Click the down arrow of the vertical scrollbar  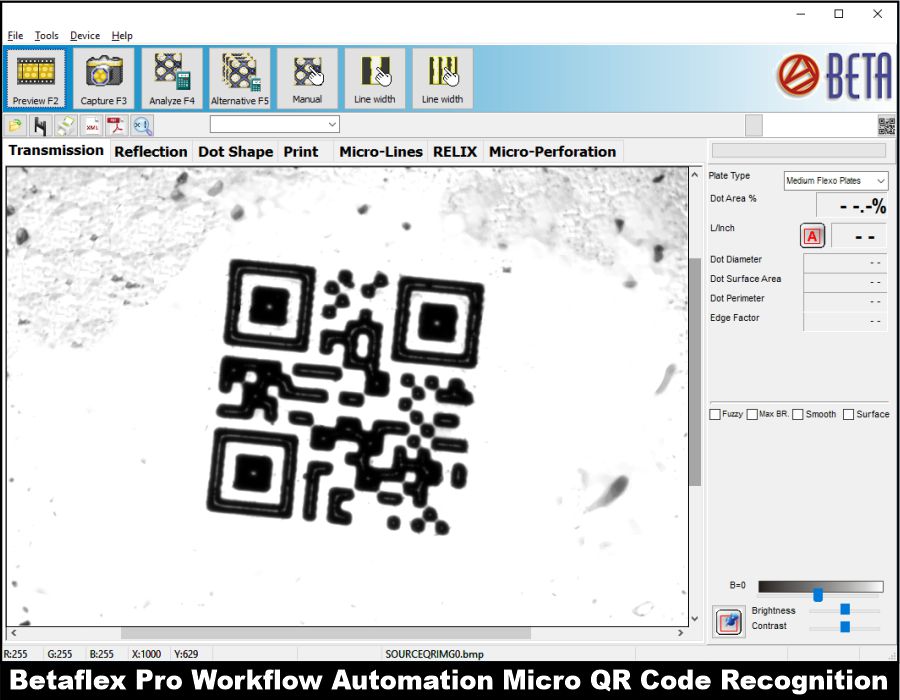696,619
